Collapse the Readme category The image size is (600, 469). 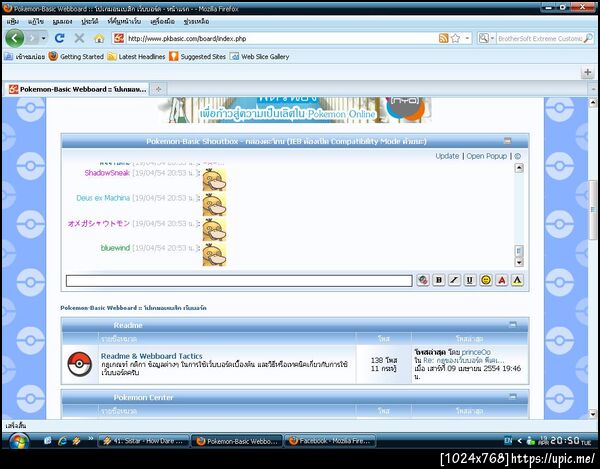pos(512,325)
